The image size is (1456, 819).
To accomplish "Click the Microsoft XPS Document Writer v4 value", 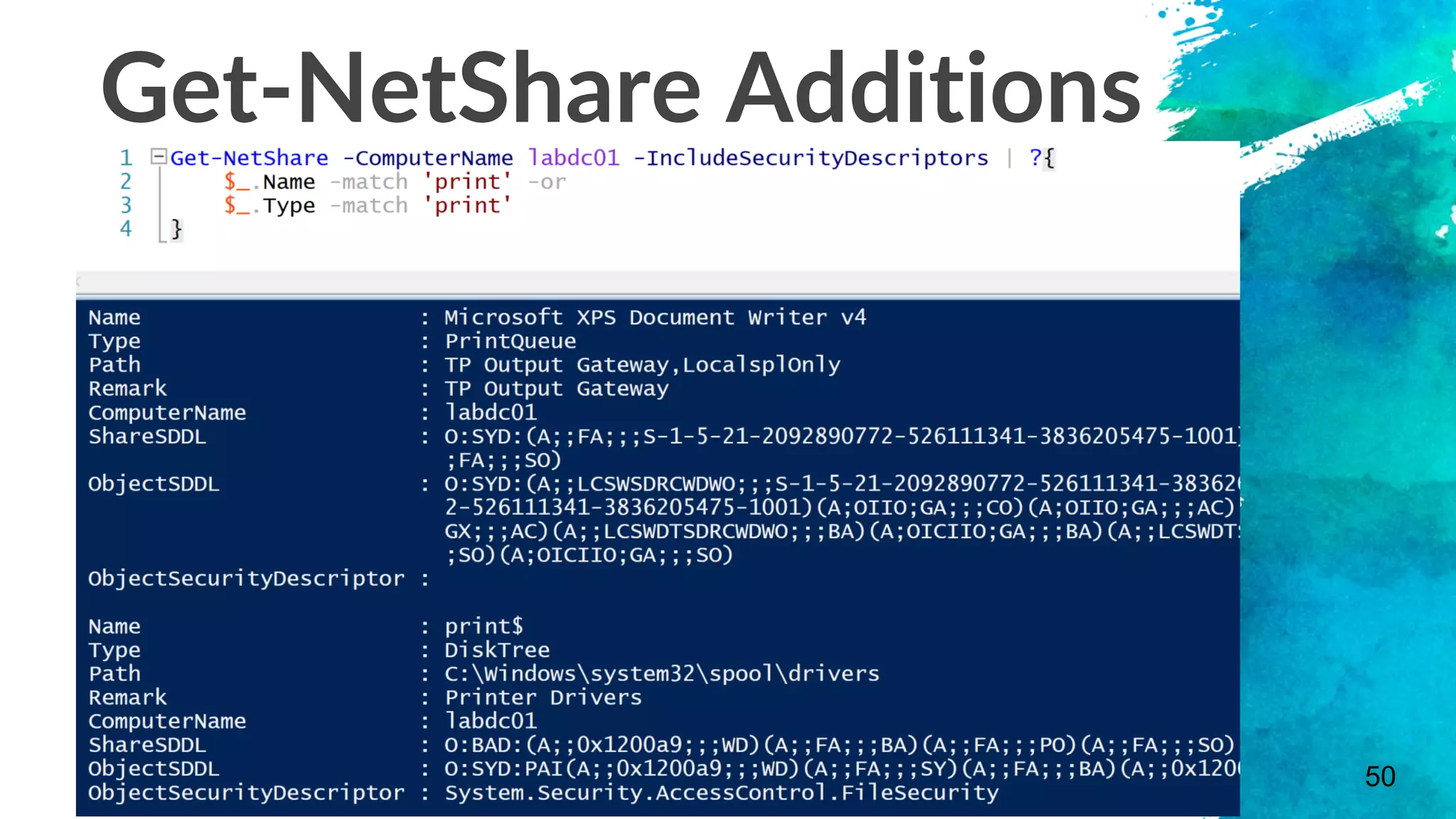I will coord(655,317).
